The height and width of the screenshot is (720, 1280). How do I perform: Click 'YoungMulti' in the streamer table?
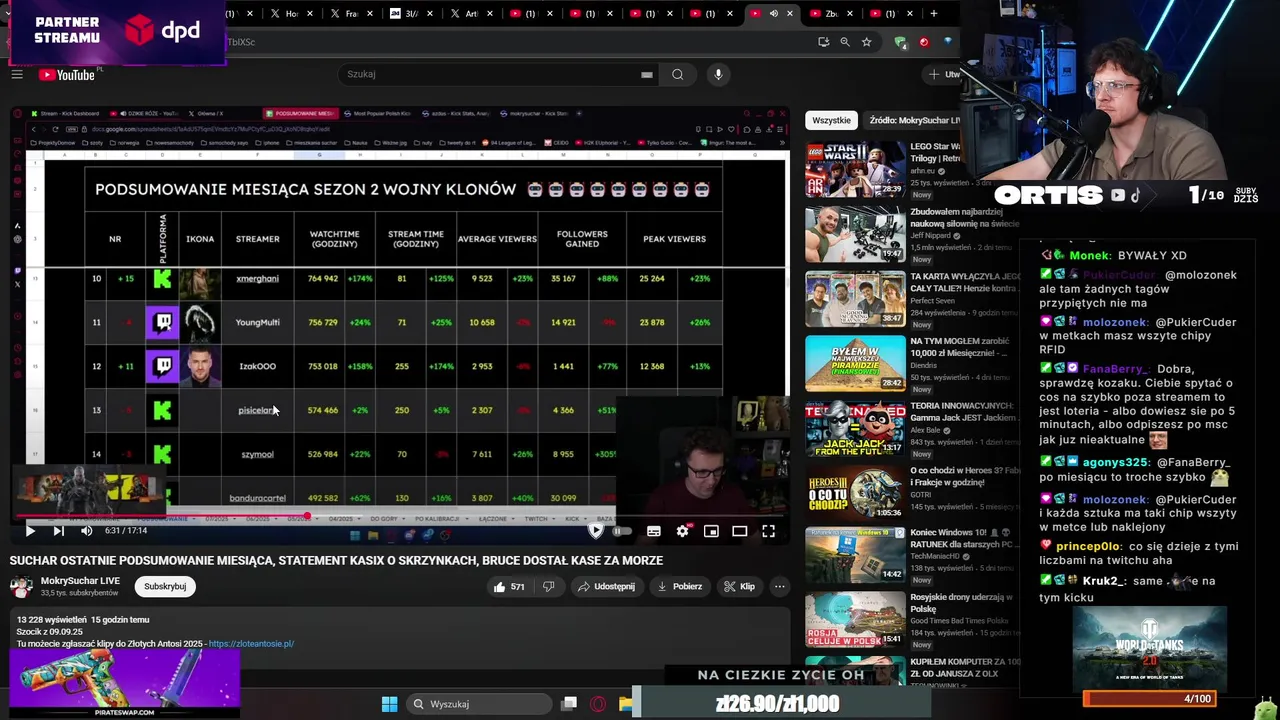pos(257,322)
